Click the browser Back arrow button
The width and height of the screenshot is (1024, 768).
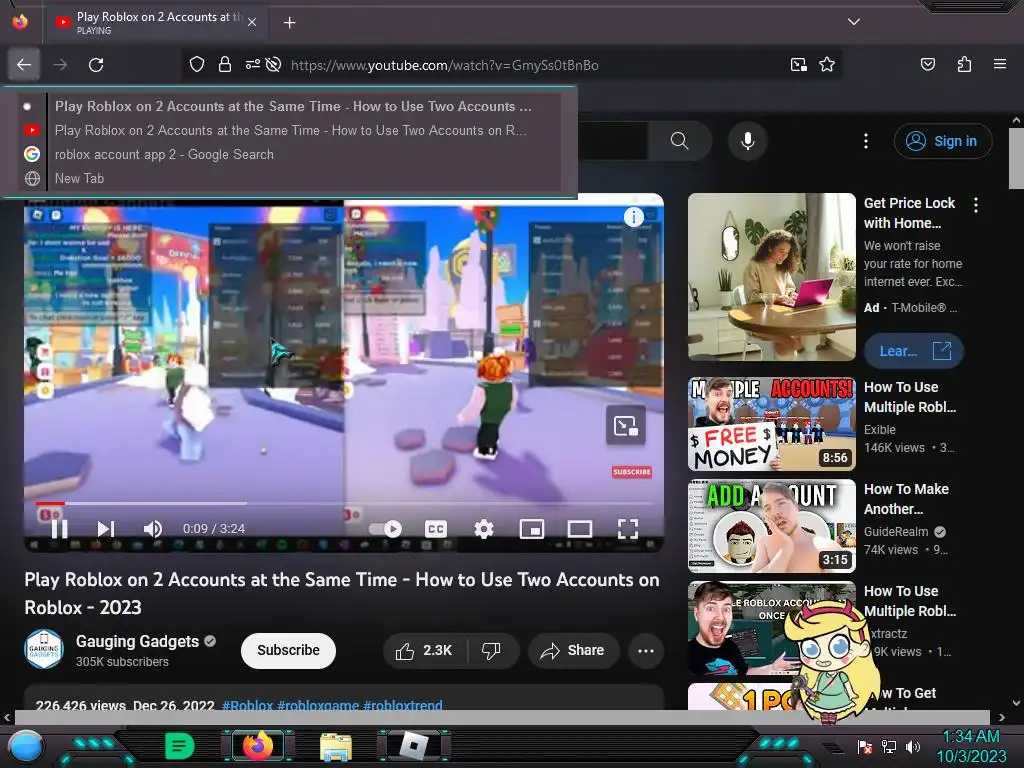point(24,65)
